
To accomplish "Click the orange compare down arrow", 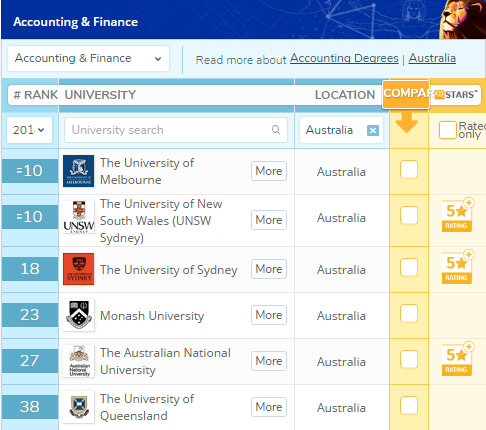I will coord(407,123).
